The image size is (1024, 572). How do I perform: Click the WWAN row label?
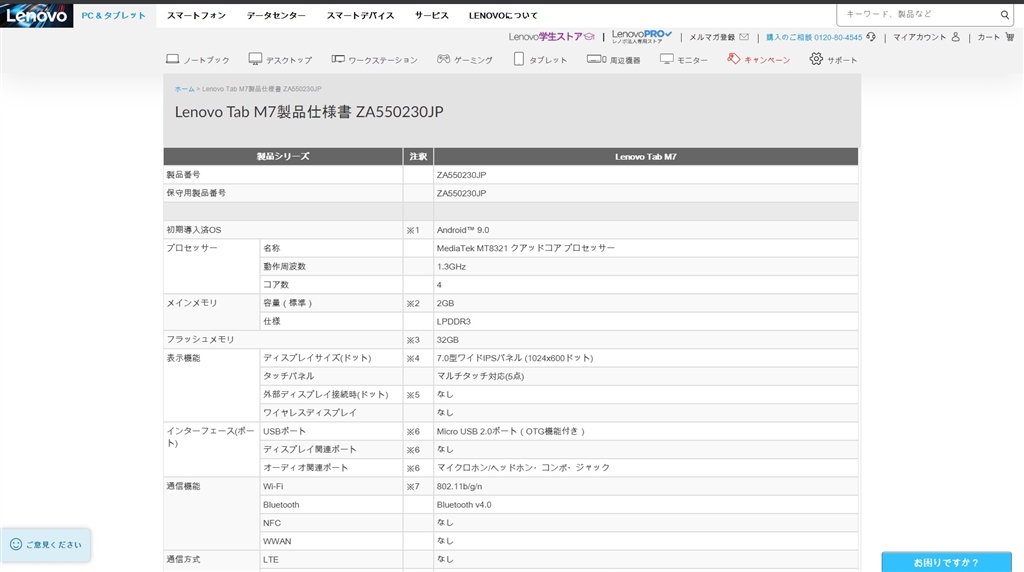pyautogui.click(x=277, y=541)
